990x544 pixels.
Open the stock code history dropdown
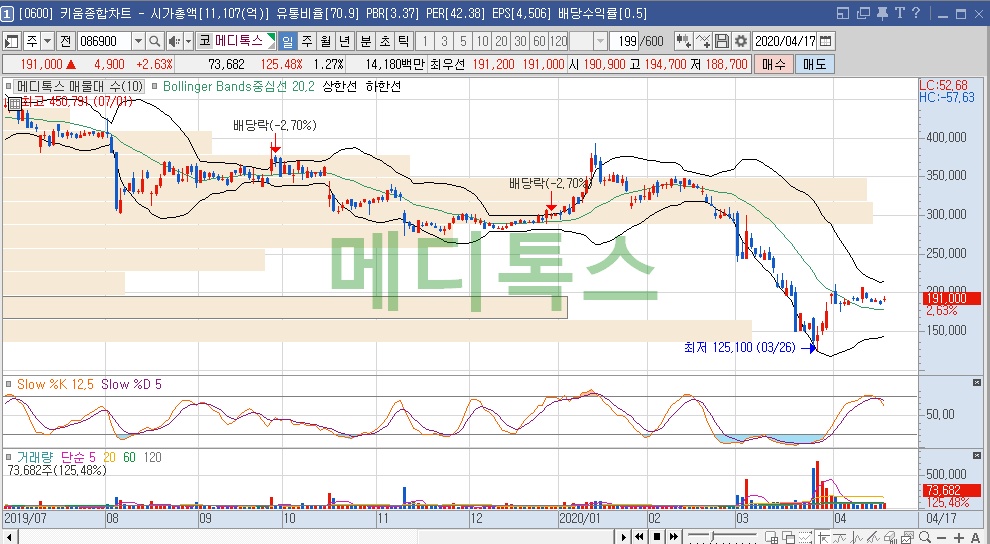pyautogui.click(x=138, y=42)
